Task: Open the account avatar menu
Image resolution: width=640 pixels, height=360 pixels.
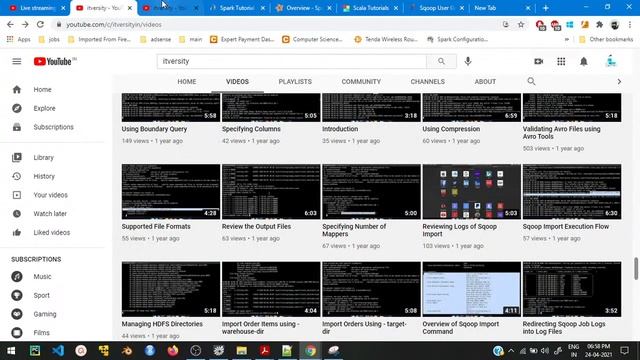Action: pyautogui.click(x=611, y=61)
